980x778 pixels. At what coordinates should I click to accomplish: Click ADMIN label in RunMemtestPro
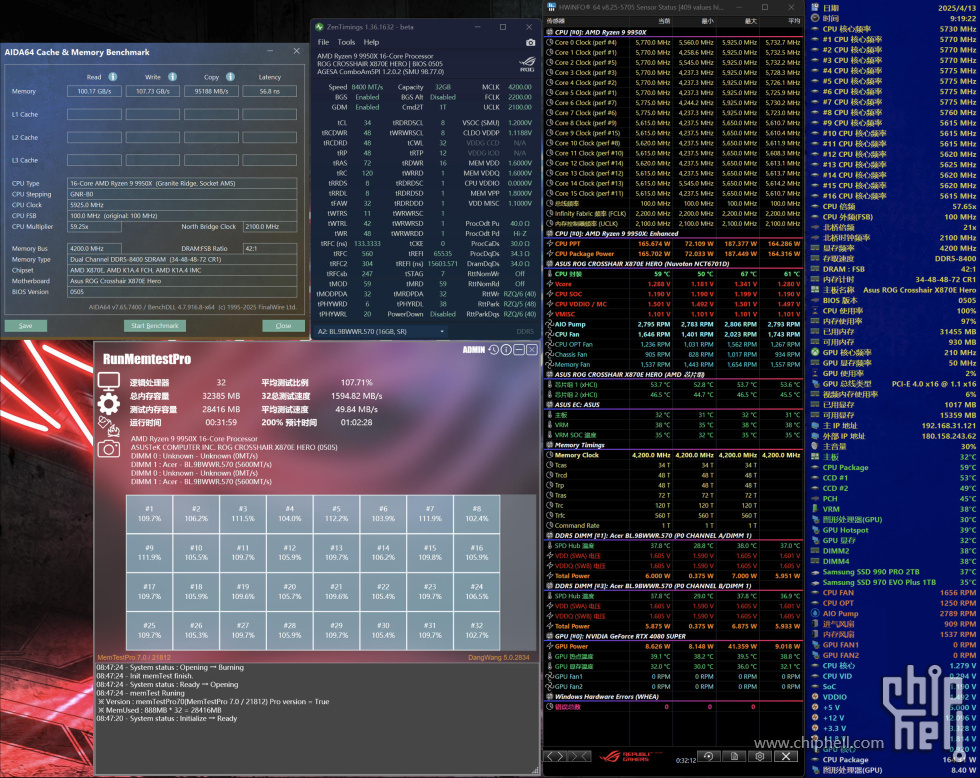pos(474,350)
